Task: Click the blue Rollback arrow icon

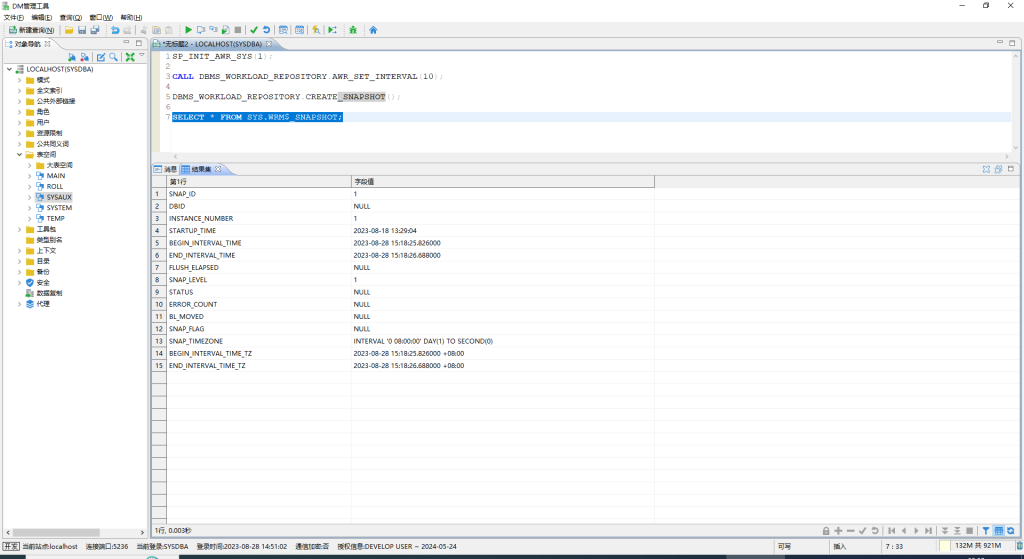Action: (267, 30)
